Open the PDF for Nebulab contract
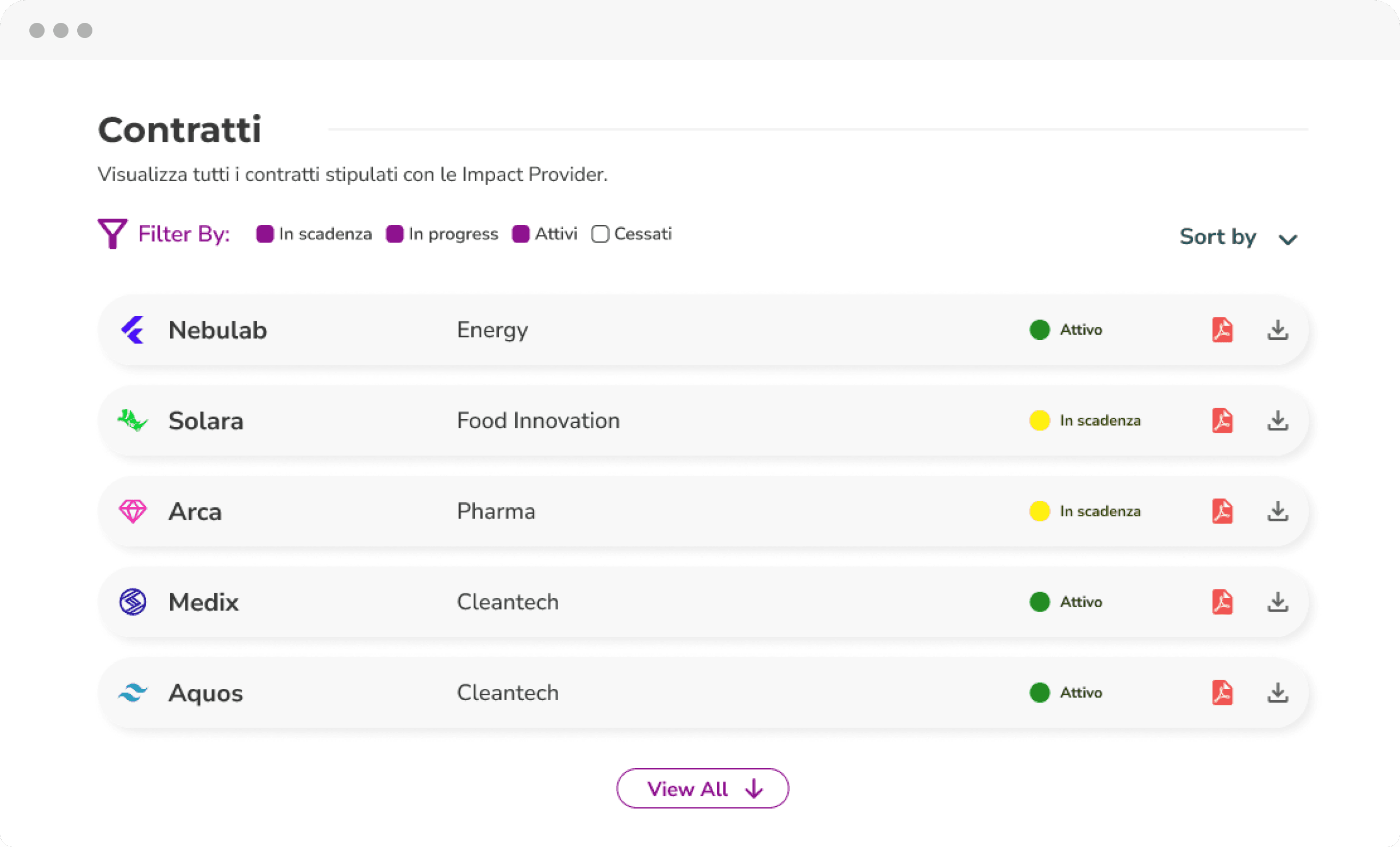 coord(1222,329)
